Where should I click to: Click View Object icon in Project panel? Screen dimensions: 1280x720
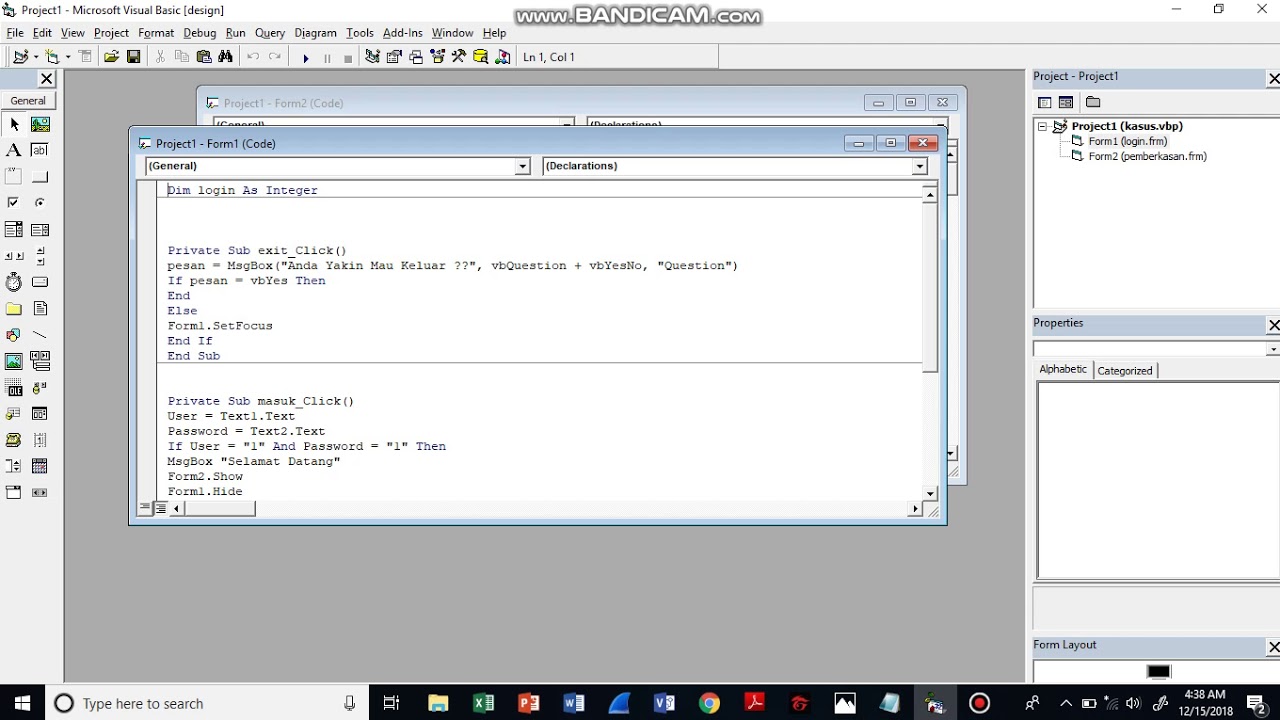[1066, 102]
